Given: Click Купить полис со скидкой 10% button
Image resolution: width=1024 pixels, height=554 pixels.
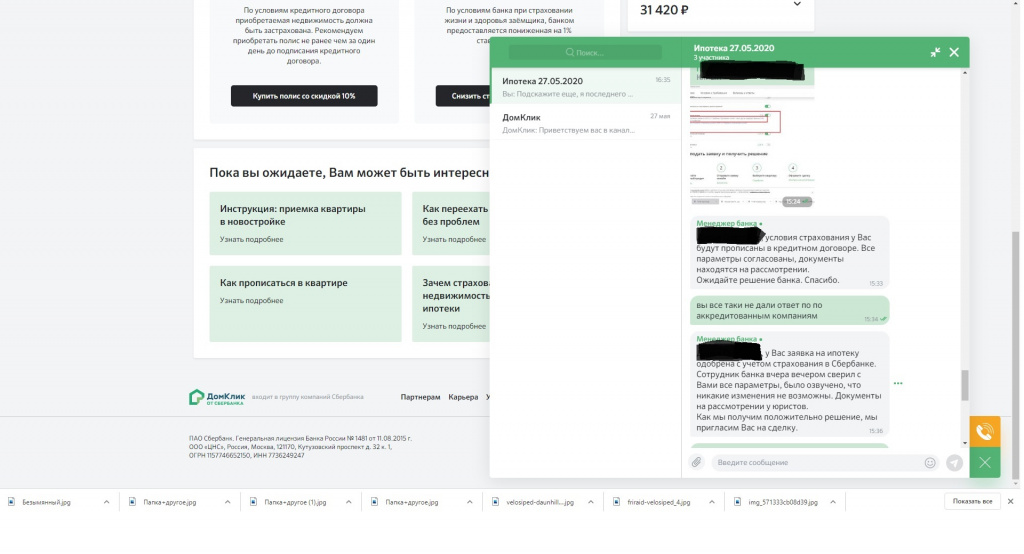Looking at the screenshot, I should tap(304, 96).
